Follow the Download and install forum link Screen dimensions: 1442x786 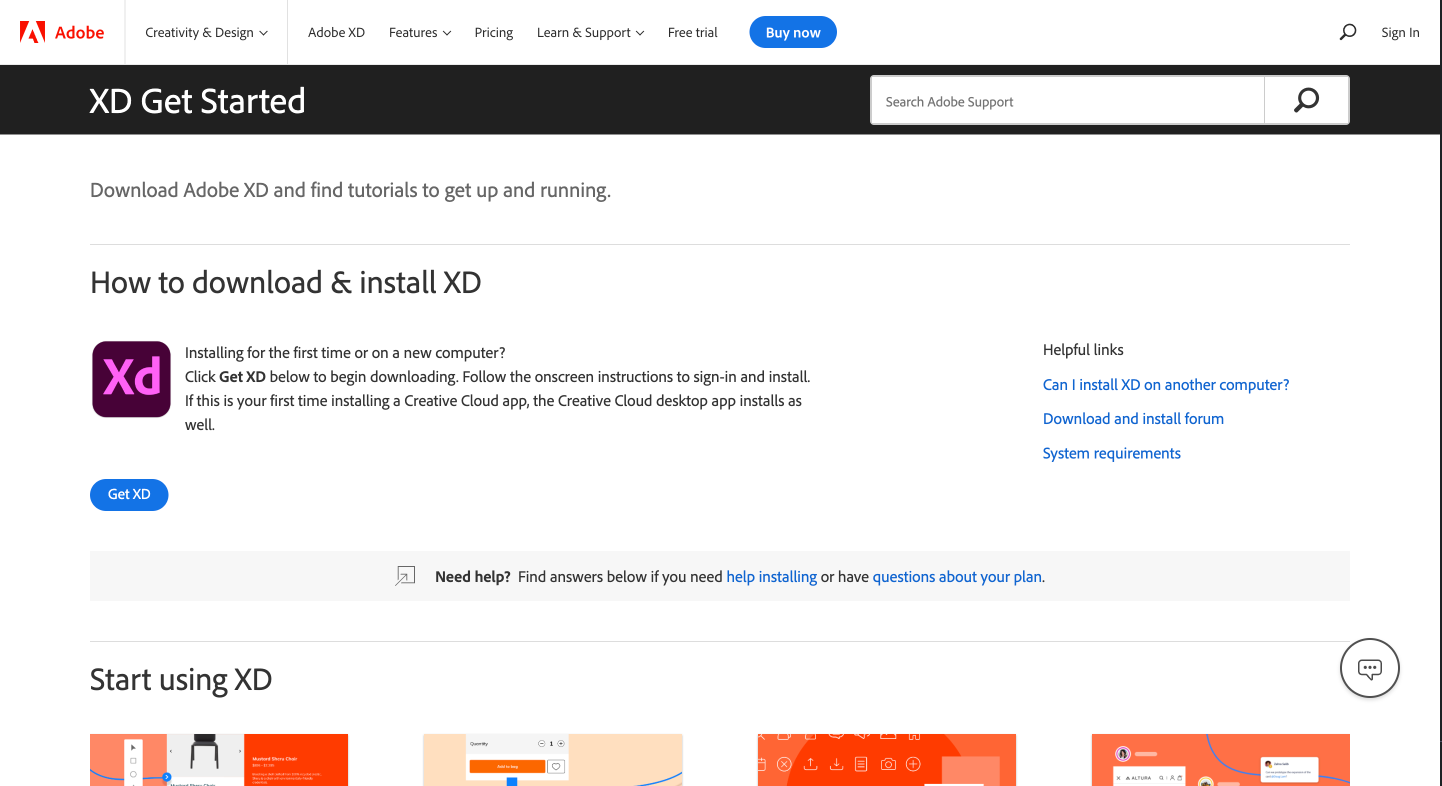tap(1133, 418)
